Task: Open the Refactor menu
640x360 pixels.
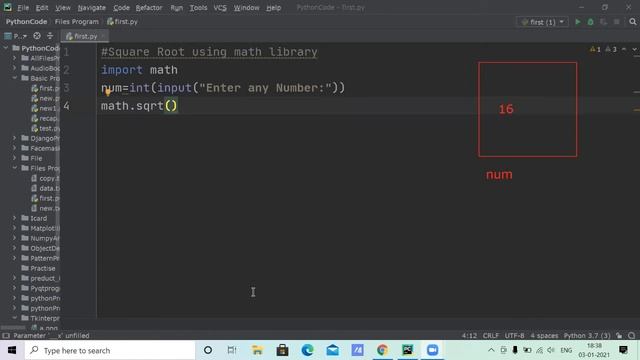Action: (149, 8)
